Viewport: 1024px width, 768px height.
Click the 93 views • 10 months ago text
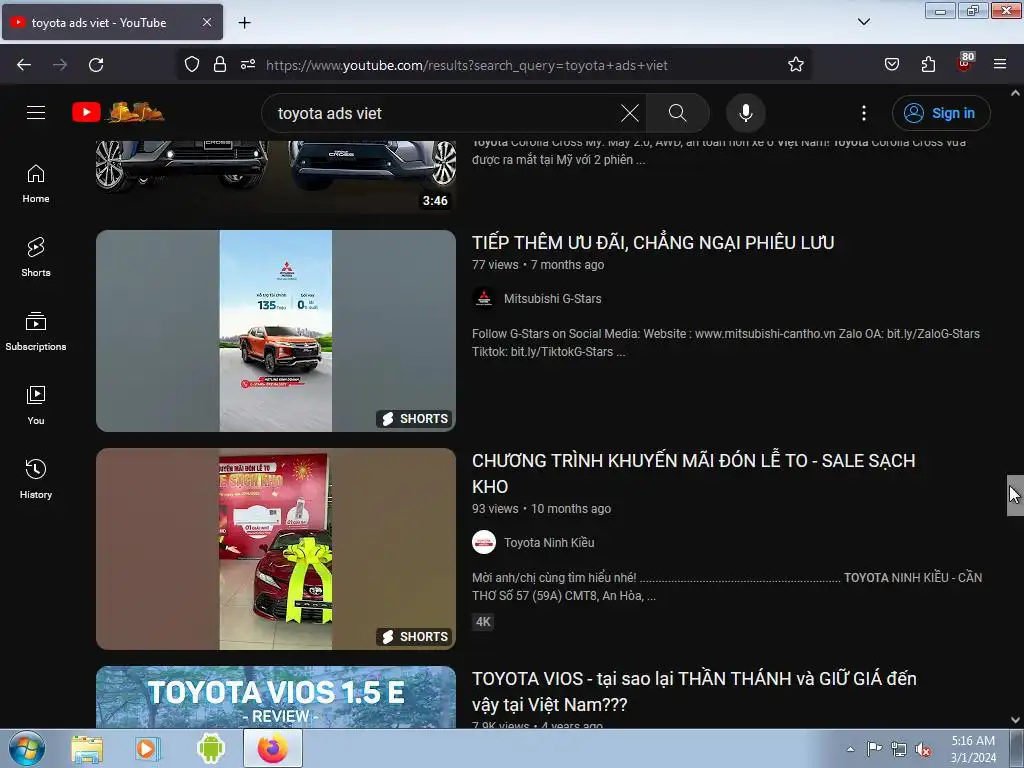coord(541,509)
